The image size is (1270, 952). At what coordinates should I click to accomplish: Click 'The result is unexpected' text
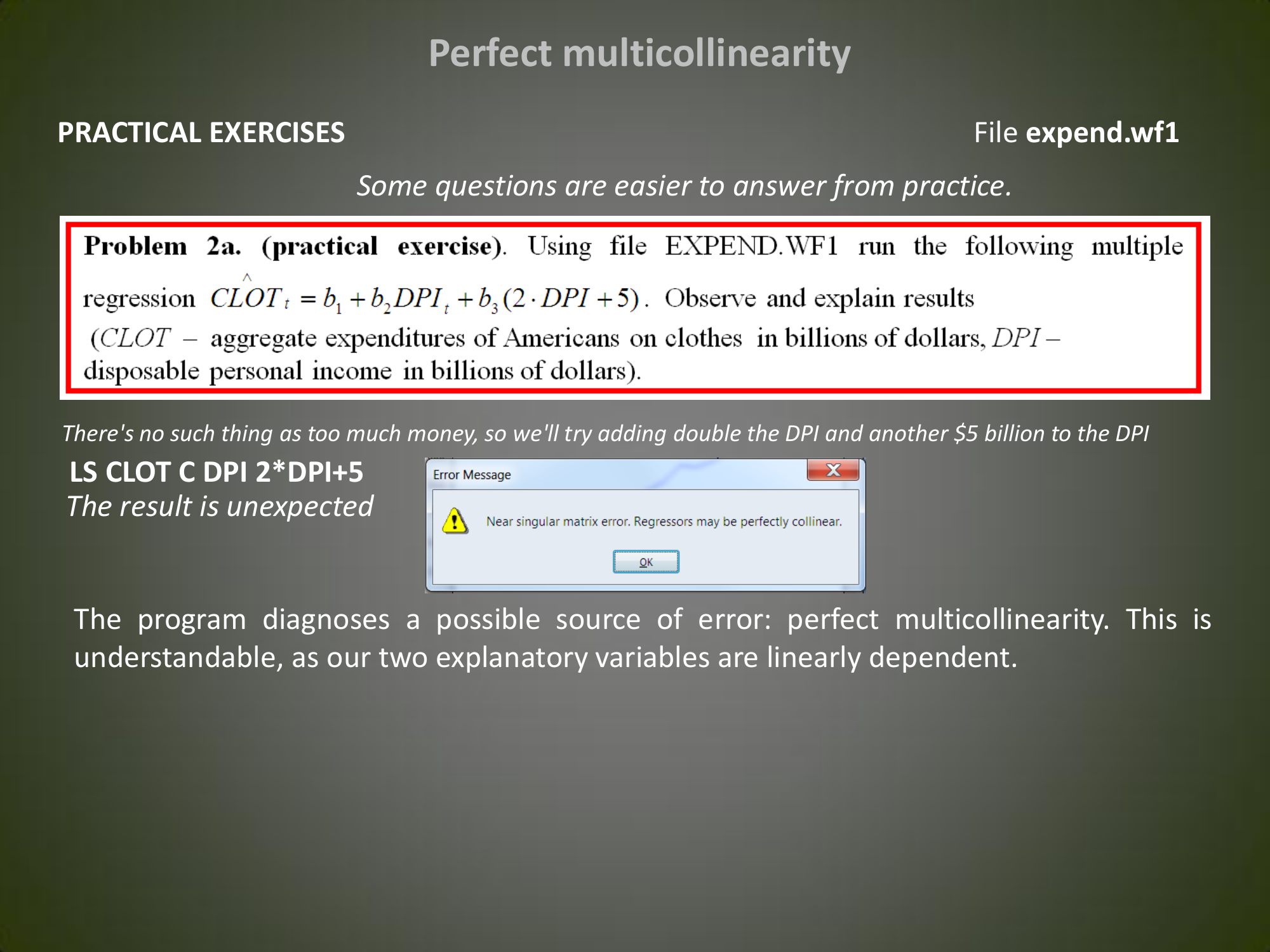click(x=220, y=506)
